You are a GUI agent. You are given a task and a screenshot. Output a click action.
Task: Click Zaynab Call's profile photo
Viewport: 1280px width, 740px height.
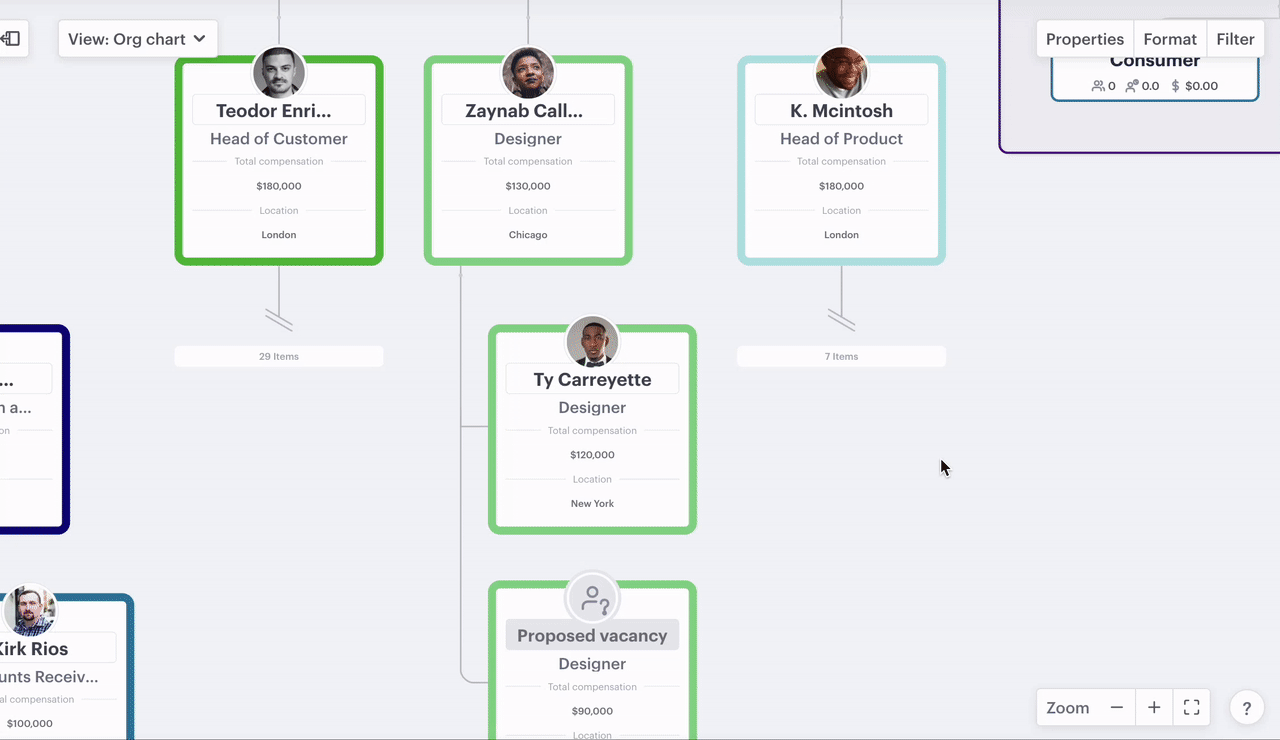(x=528, y=73)
